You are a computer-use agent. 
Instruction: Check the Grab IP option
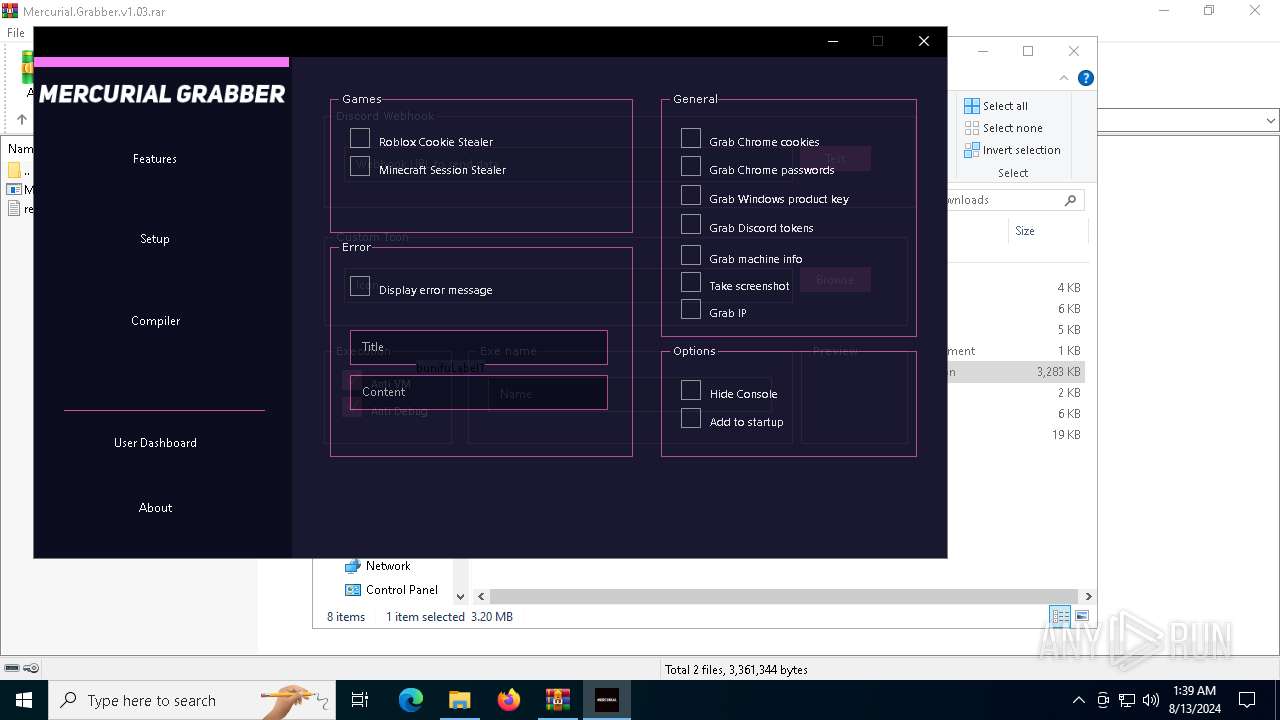(x=691, y=309)
